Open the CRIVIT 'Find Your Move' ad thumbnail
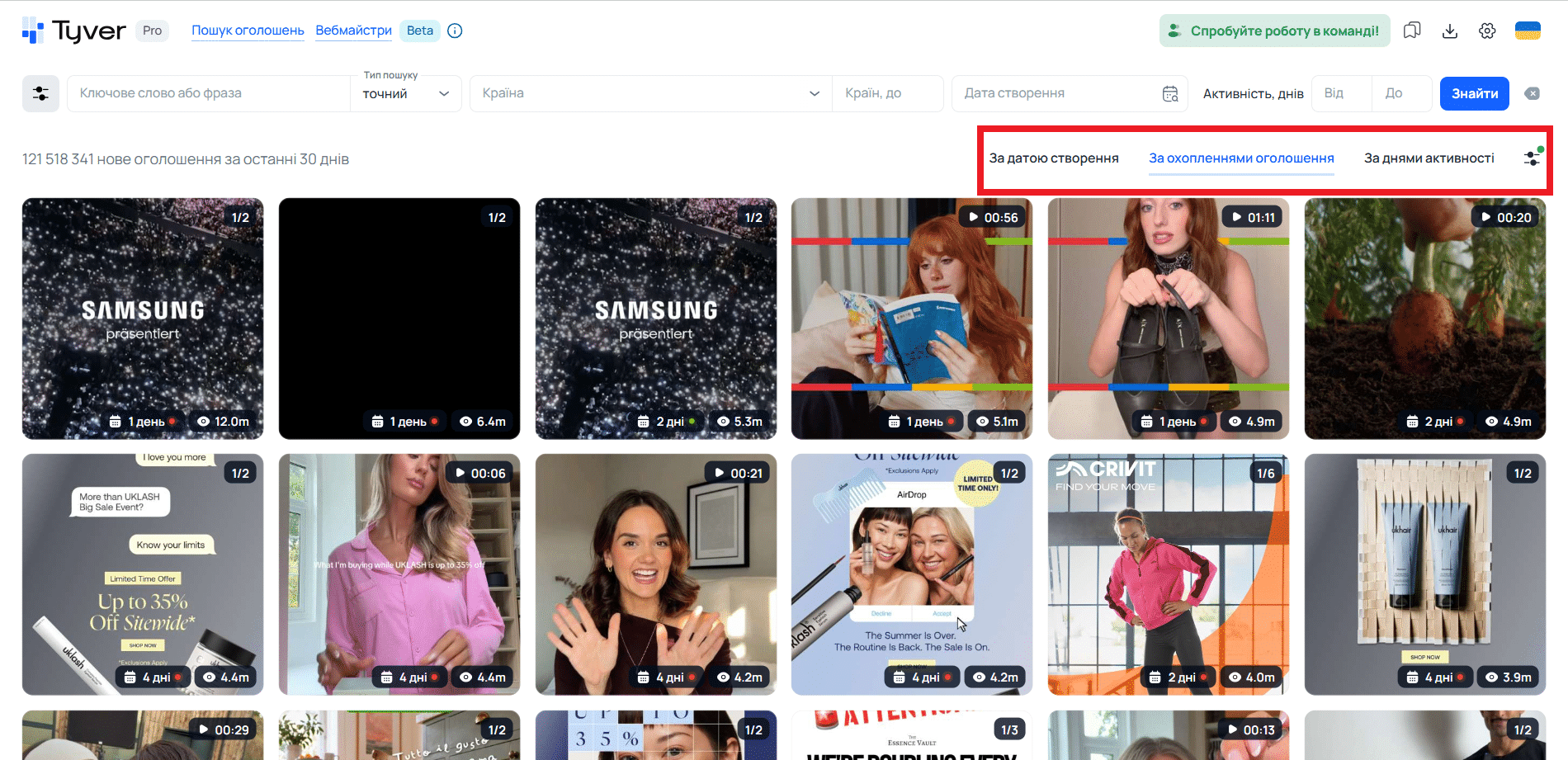This screenshot has width=1568, height=760. [1169, 574]
